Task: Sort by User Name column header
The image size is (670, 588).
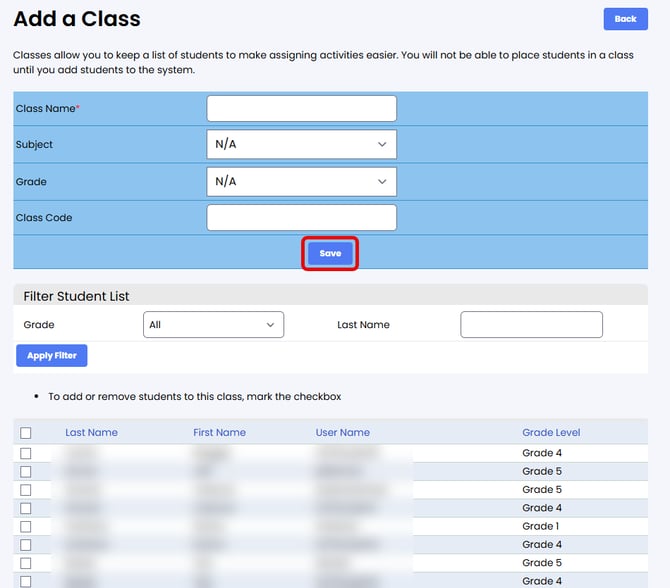Action: (342, 433)
